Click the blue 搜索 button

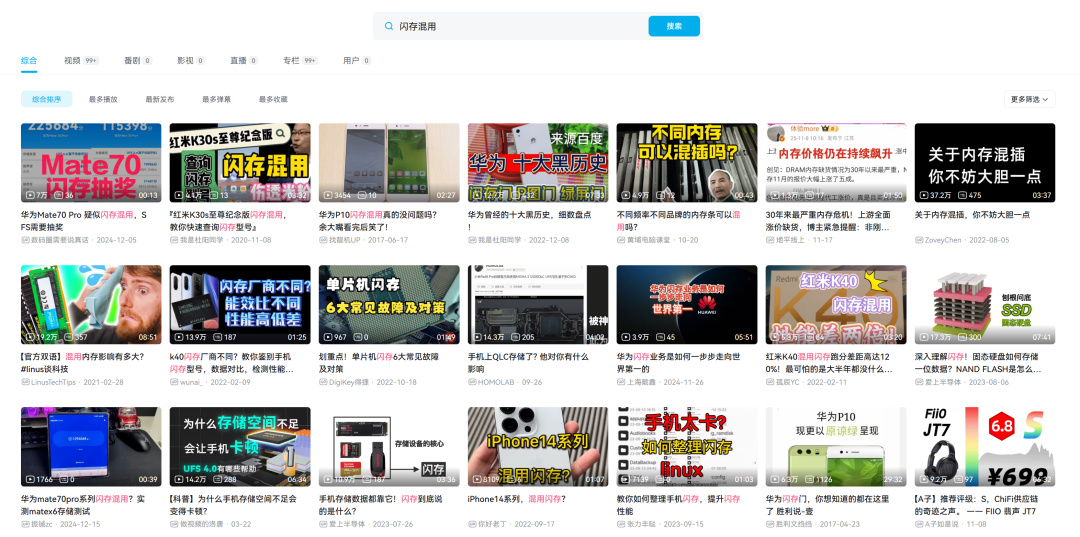pos(674,26)
